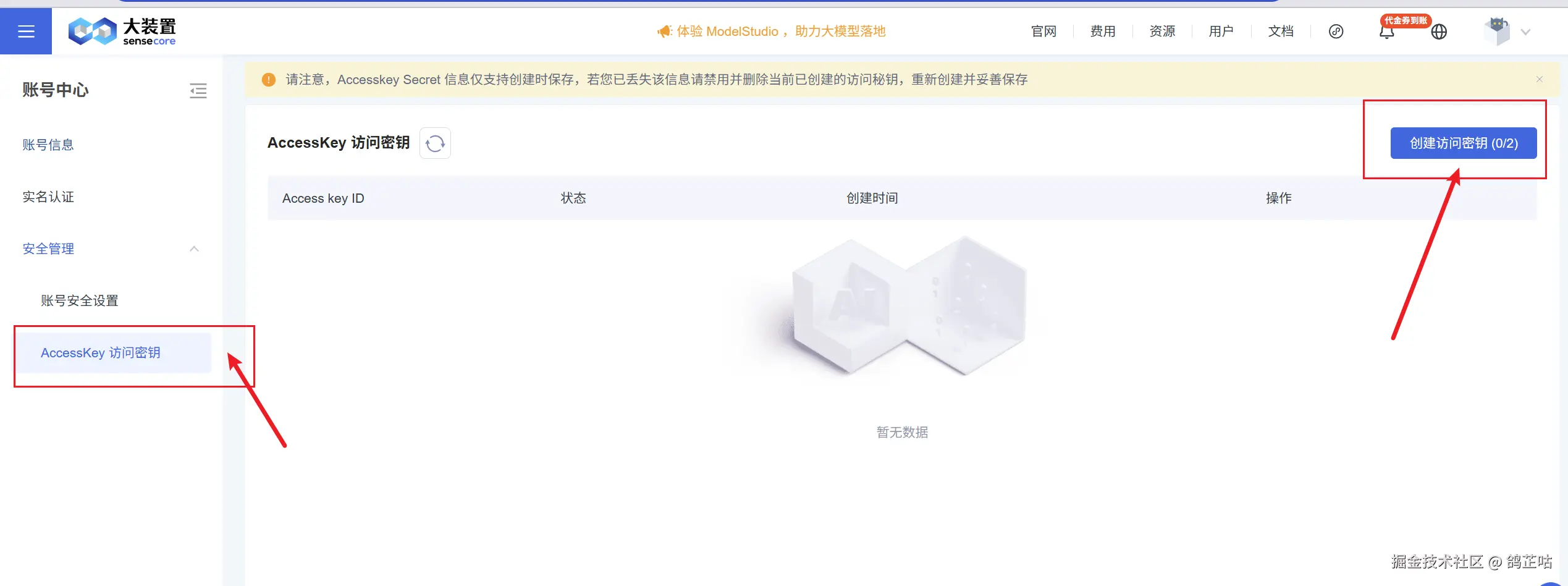The width and height of the screenshot is (1568, 586).
Task: Select 账号信息 in sidebar
Action: 48,145
